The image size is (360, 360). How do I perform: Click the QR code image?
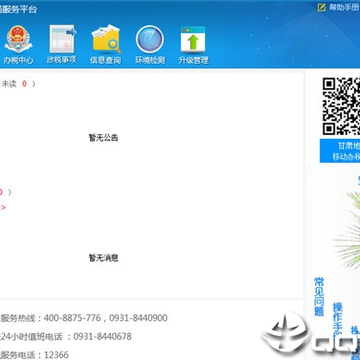[x=341, y=106]
